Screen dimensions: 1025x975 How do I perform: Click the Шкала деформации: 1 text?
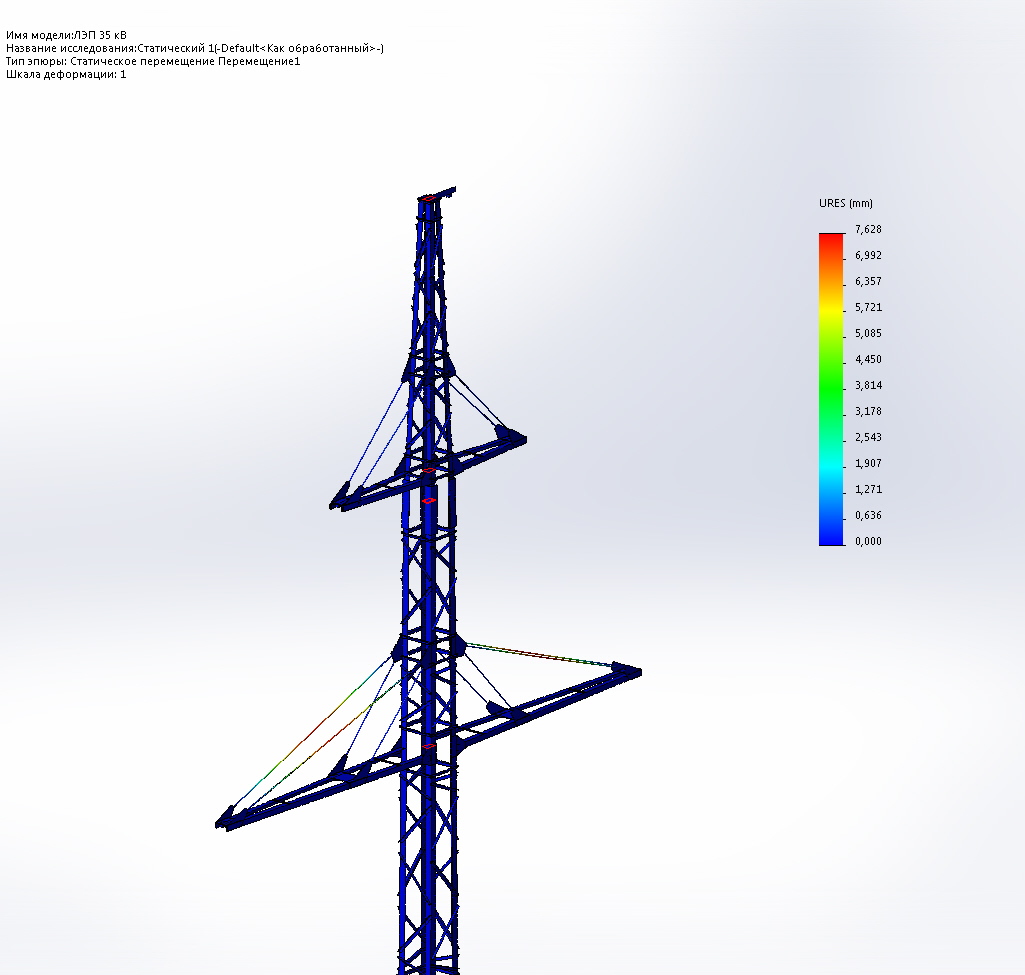click(x=66, y=74)
